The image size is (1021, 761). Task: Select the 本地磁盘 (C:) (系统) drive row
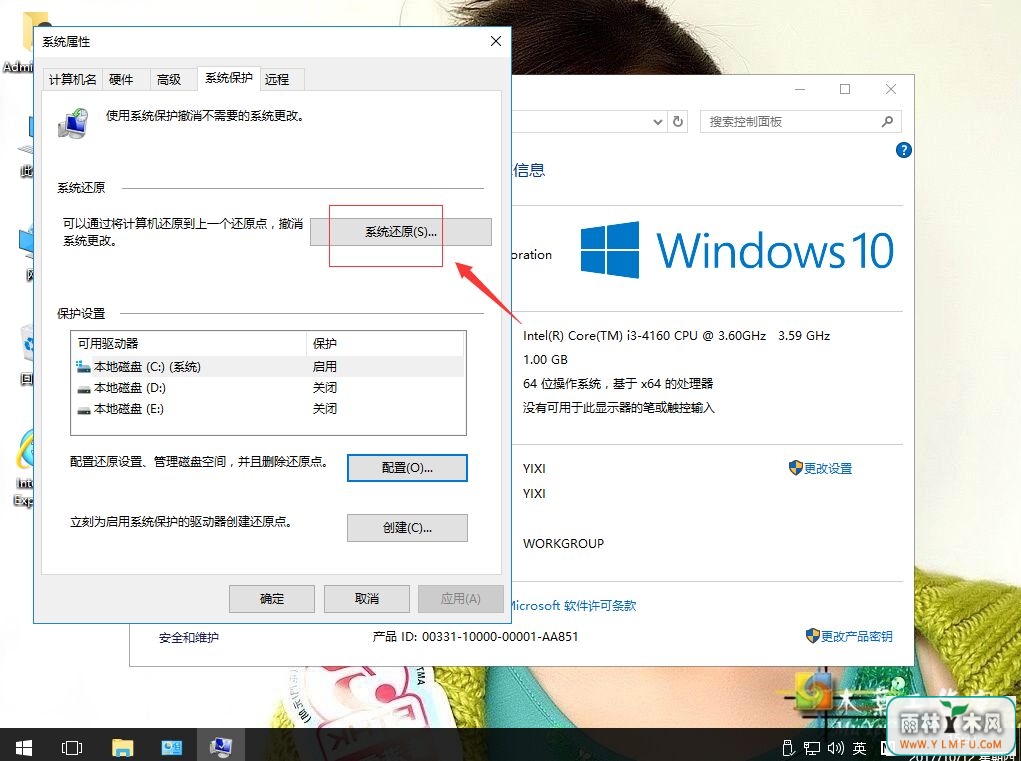pos(268,367)
